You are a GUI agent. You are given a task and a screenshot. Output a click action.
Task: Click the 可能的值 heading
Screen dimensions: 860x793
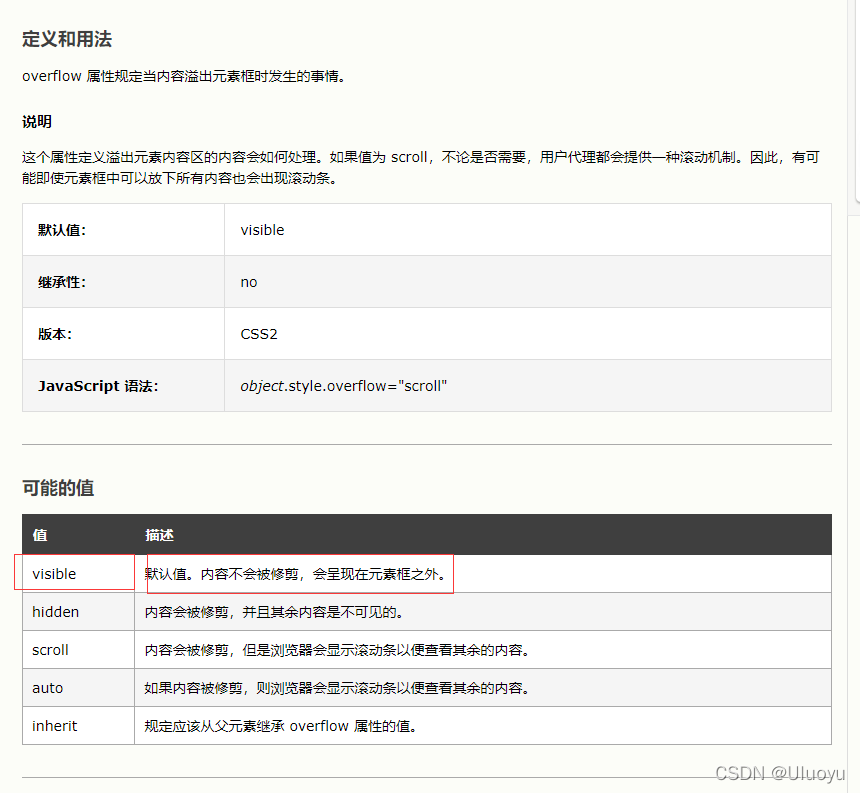pyautogui.click(x=58, y=488)
